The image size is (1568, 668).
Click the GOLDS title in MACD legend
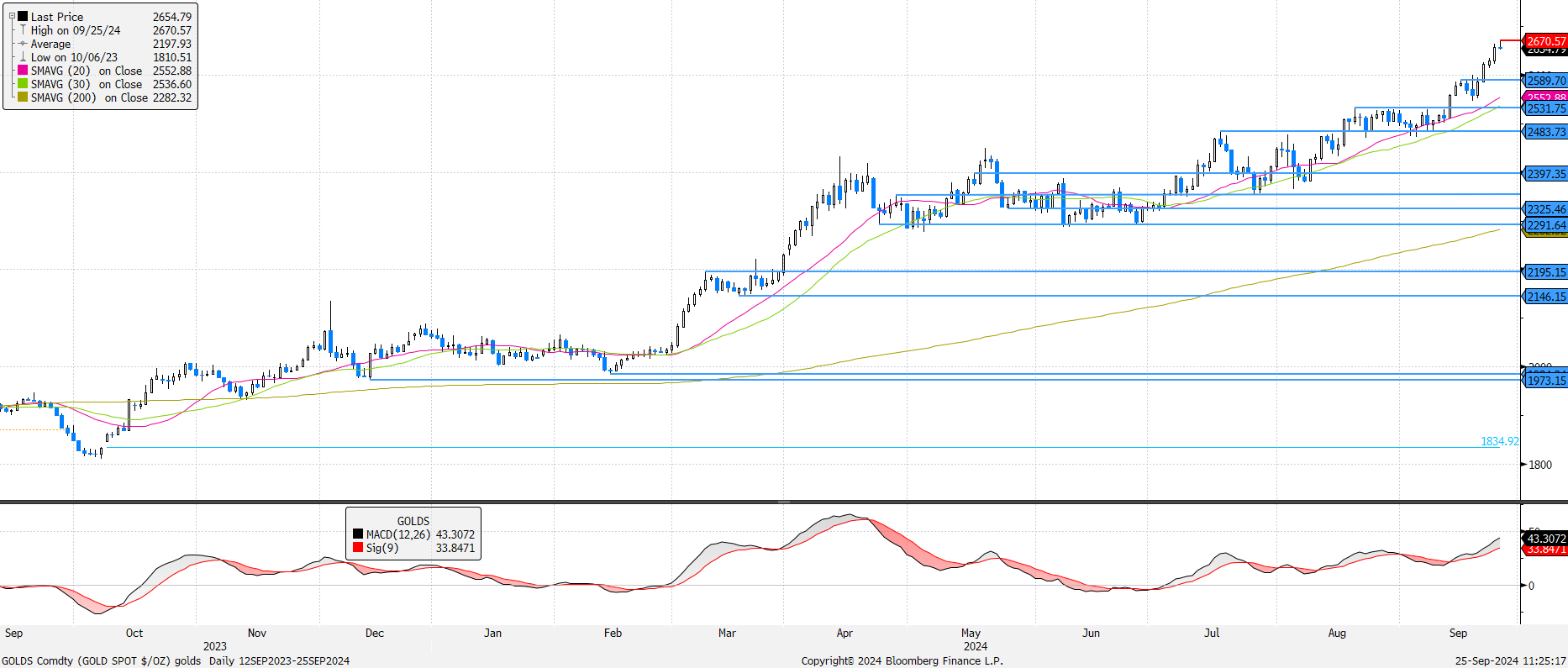pos(413,521)
